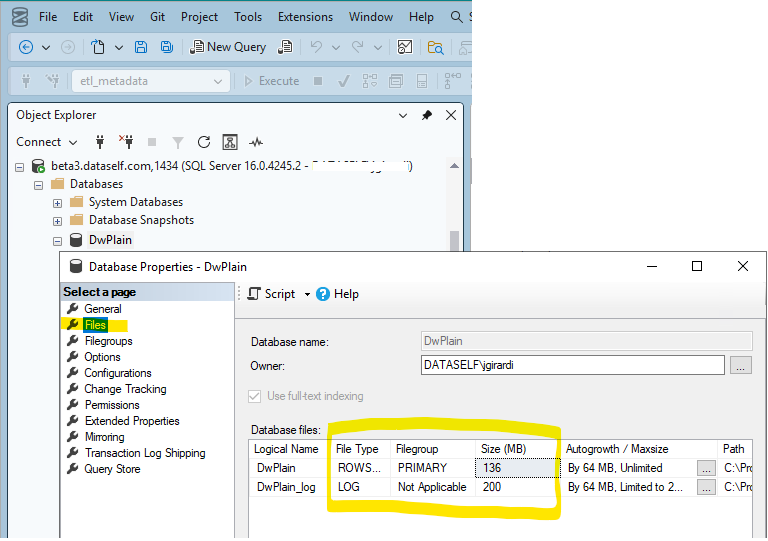The width and height of the screenshot is (768, 541).
Task: Select System Databases tree item
Action: click(136, 202)
